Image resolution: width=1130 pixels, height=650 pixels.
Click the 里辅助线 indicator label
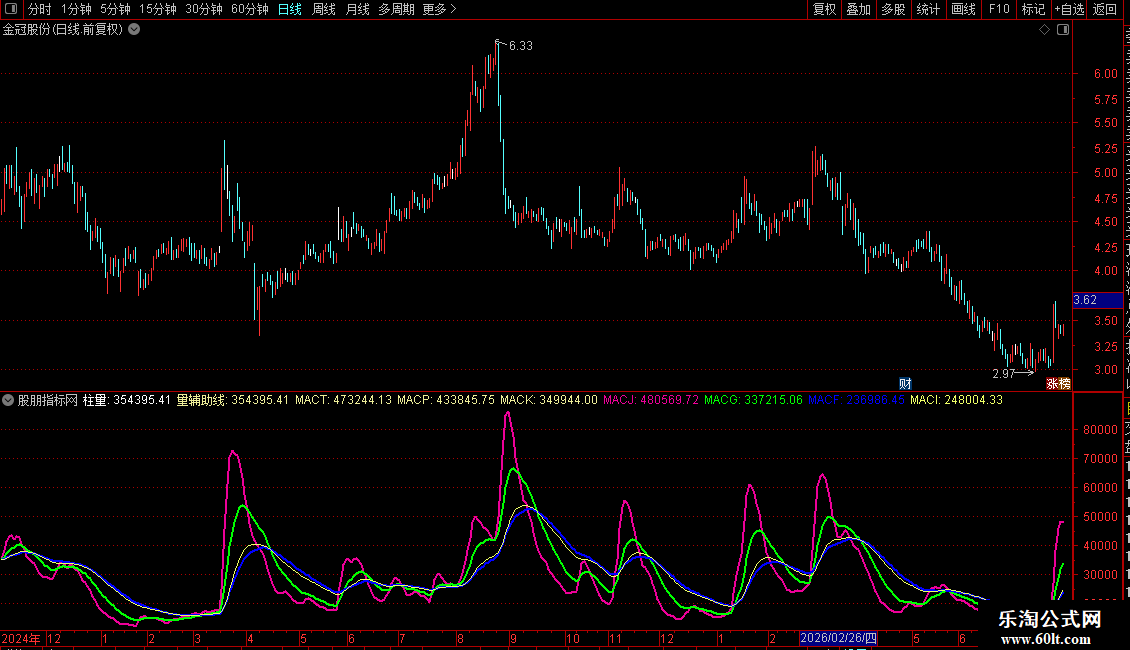coord(233,400)
